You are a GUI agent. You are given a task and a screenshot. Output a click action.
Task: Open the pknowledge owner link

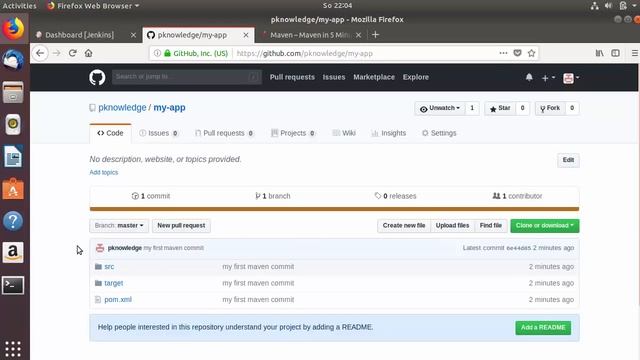coord(122,107)
